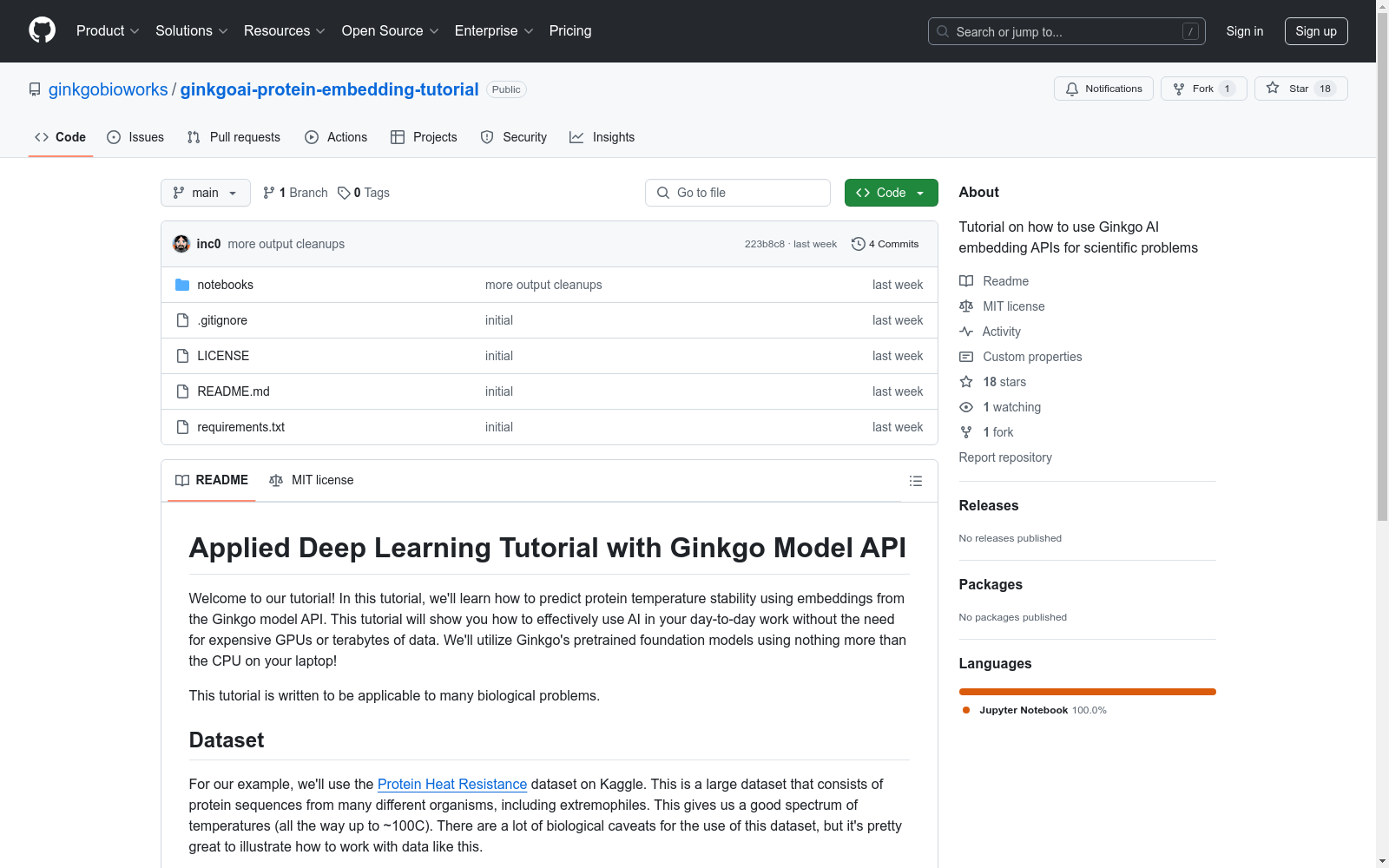The image size is (1389, 868).
Task: Switch to the Projects tab
Action: click(x=424, y=137)
